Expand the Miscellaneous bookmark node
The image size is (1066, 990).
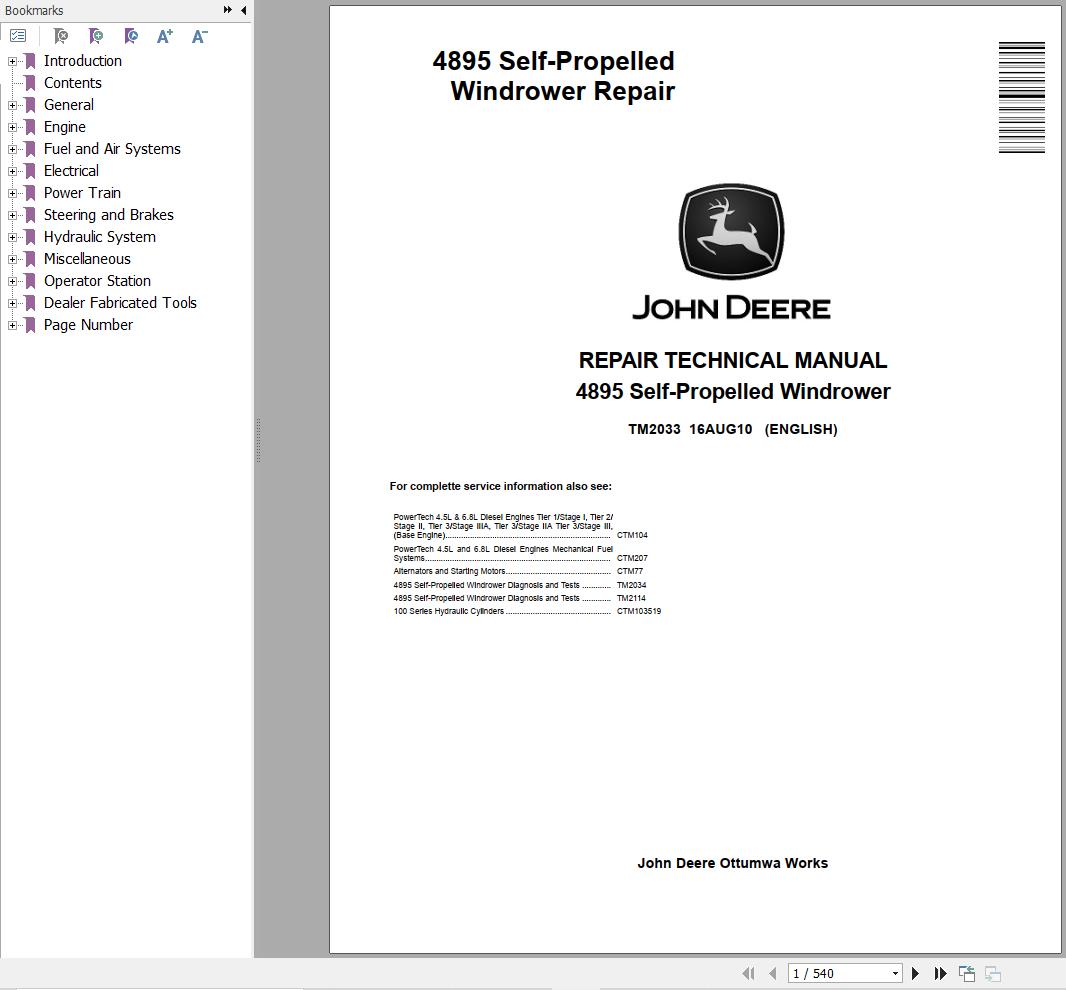(x=12, y=259)
